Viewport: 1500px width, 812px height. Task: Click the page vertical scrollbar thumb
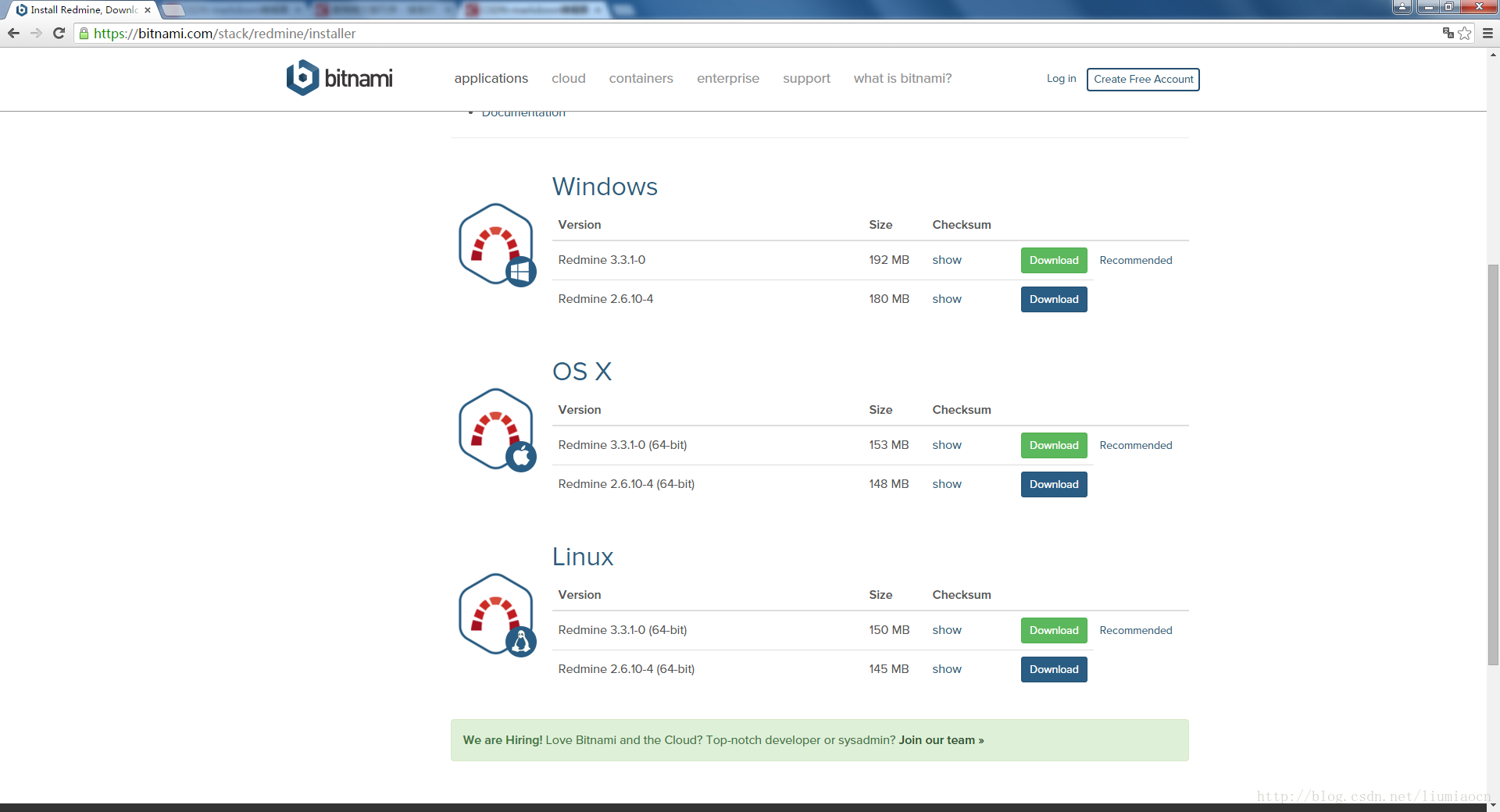(x=1493, y=465)
